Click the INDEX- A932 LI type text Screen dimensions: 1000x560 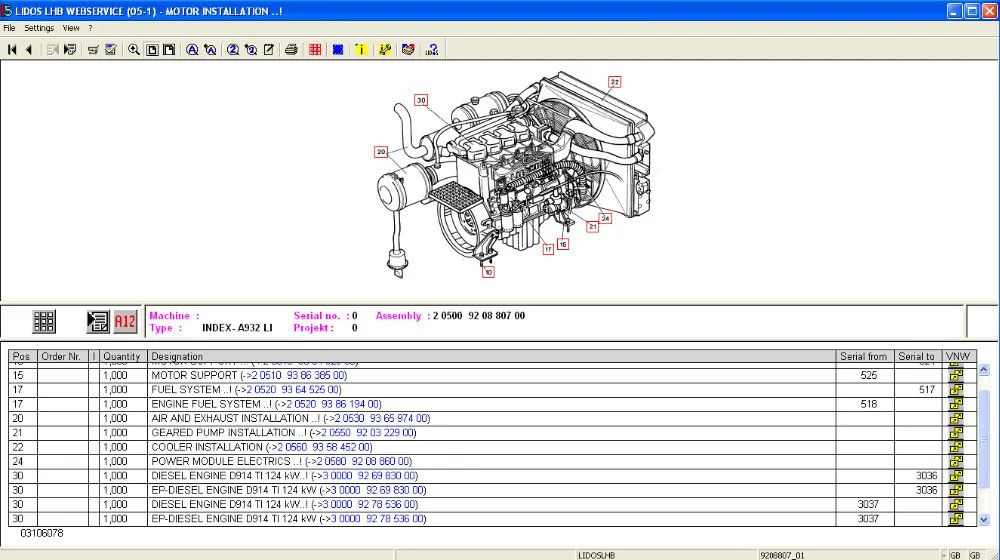237,328
